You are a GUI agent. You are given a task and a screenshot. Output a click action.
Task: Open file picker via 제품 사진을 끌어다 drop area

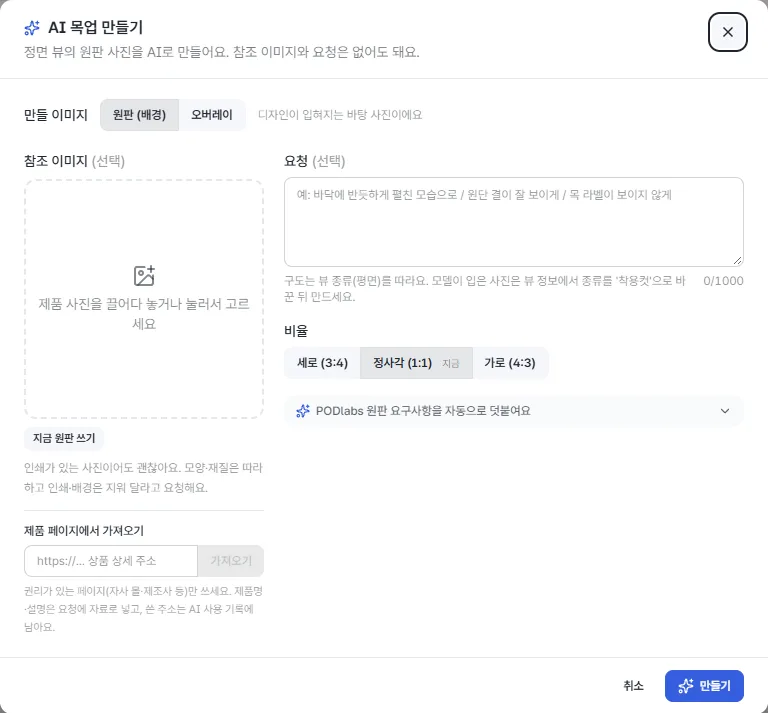pyautogui.click(x=144, y=299)
